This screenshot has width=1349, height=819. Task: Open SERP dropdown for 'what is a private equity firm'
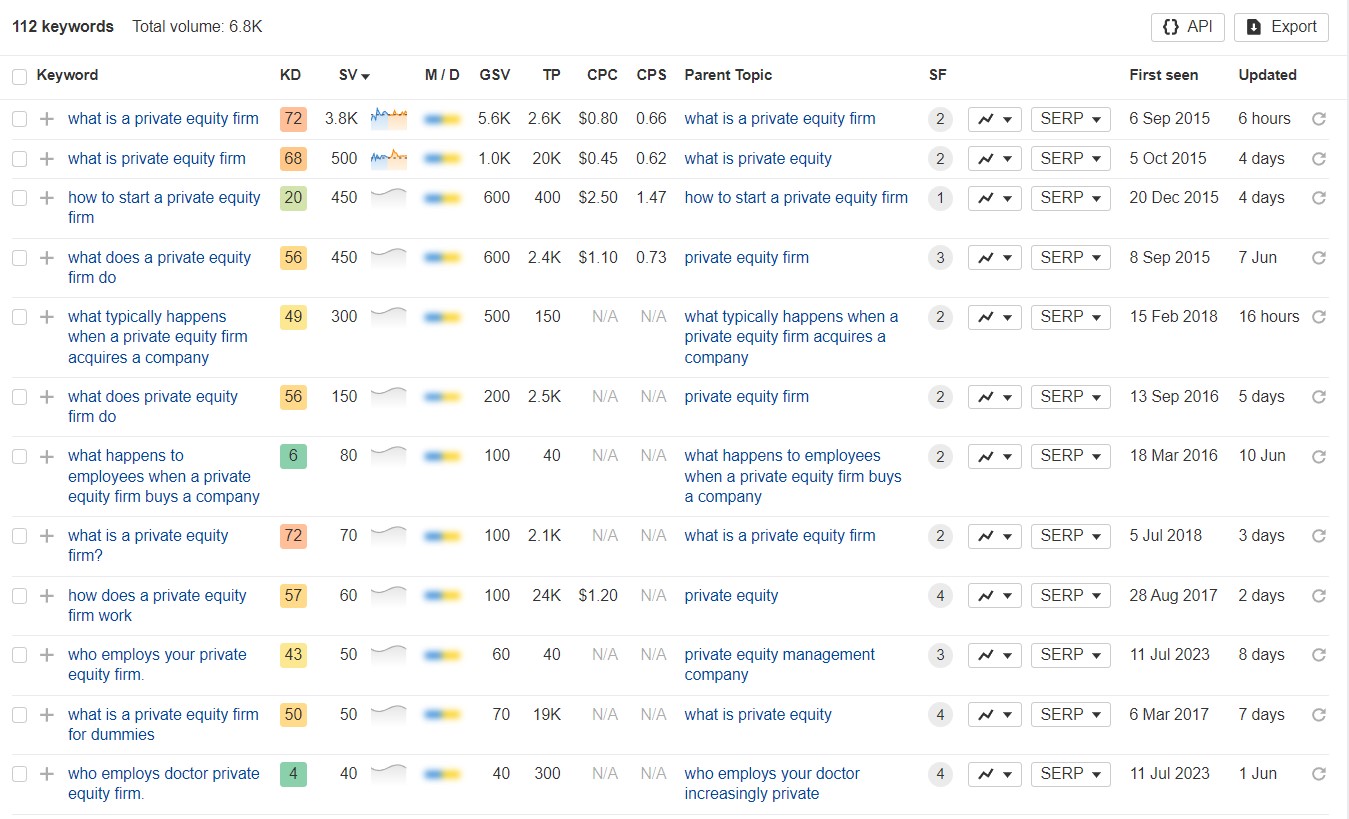pos(1070,119)
